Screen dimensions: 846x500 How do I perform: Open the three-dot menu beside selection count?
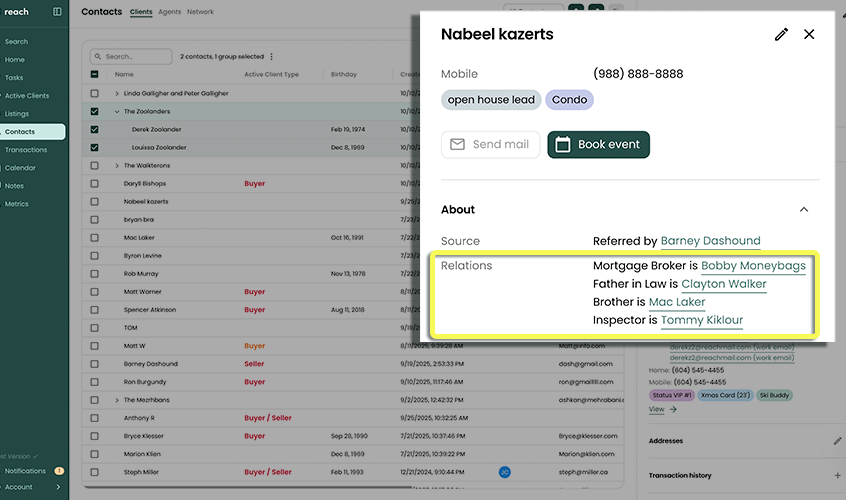pyautogui.click(x=271, y=57)
